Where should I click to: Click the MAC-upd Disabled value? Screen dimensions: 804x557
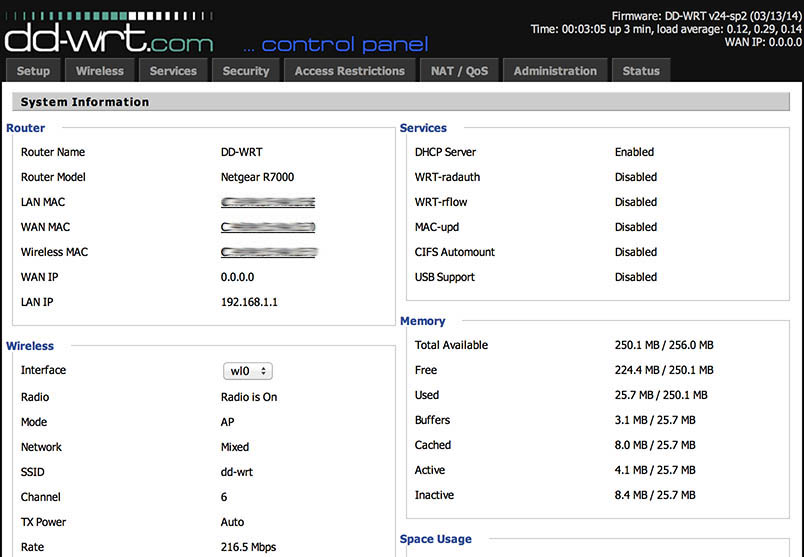pyautogui.click(x=636, y=227)
